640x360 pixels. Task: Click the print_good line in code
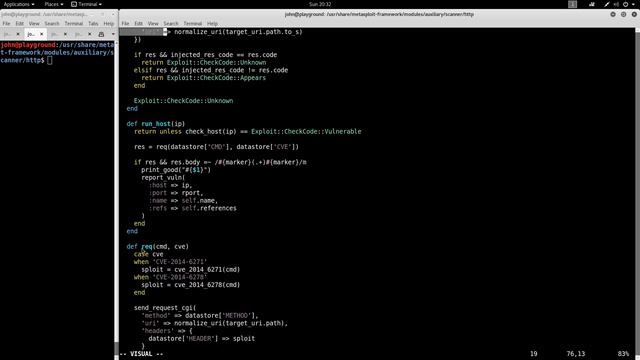[176, 170]
